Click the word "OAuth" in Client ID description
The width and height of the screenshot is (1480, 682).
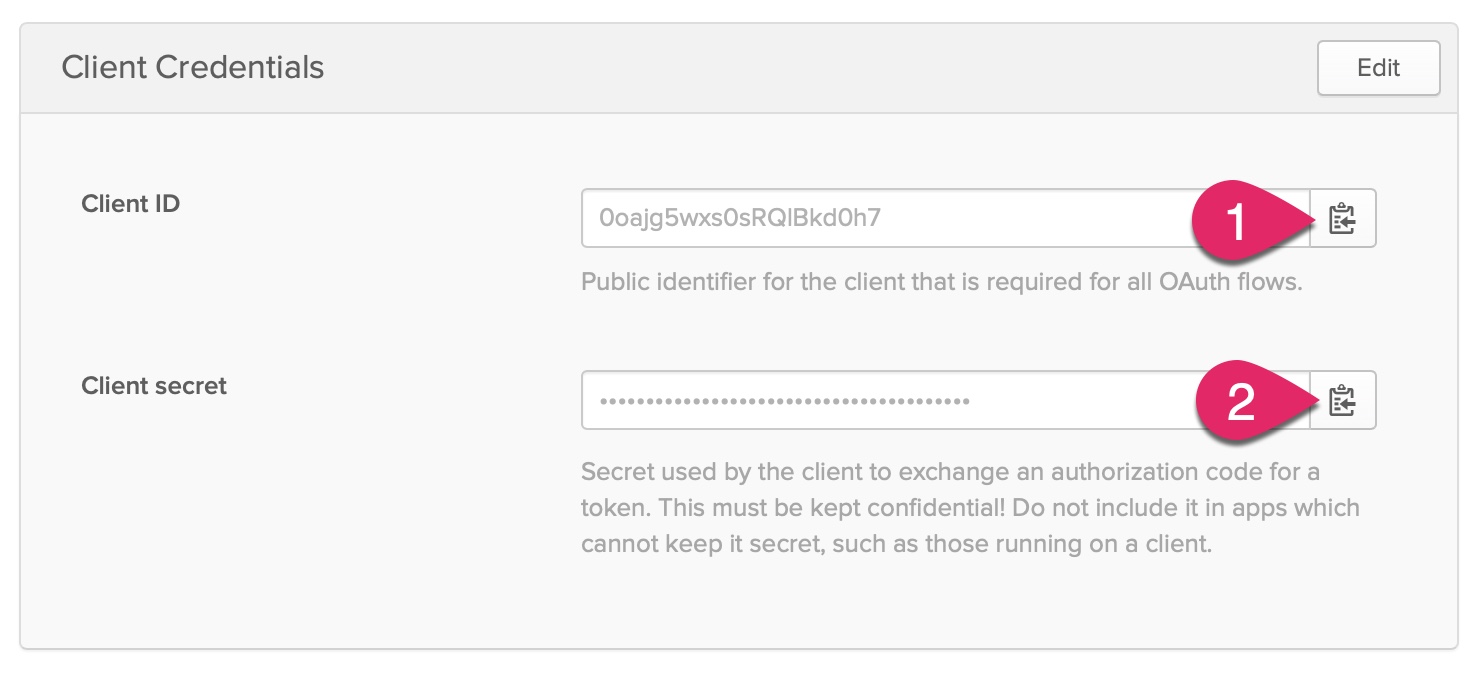click(1193, 281)
